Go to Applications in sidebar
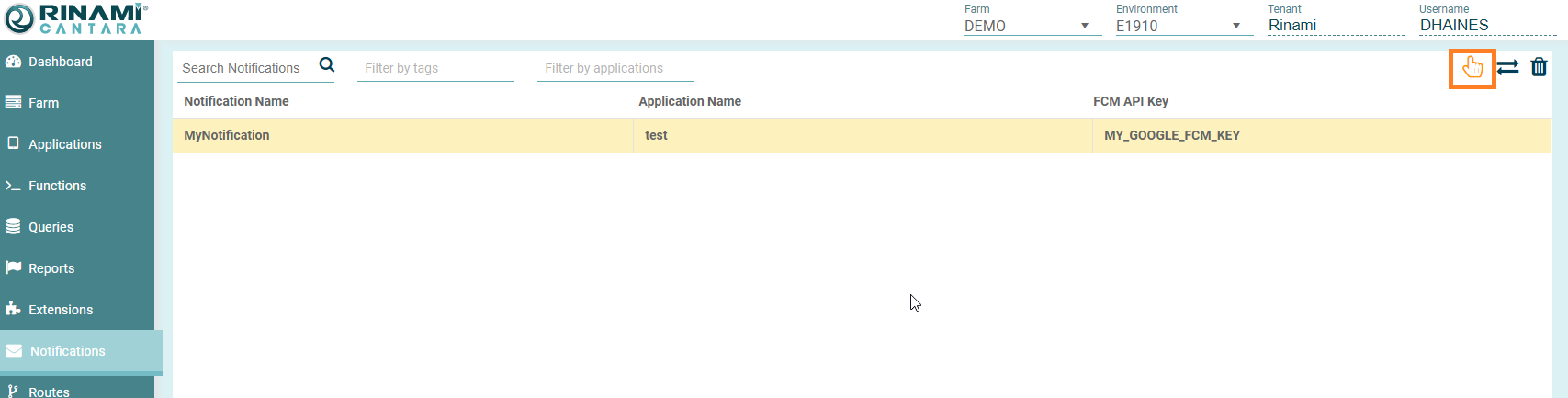Image resolution: width=1568 pixels, height=398 pixels. (x=64, y=144)
